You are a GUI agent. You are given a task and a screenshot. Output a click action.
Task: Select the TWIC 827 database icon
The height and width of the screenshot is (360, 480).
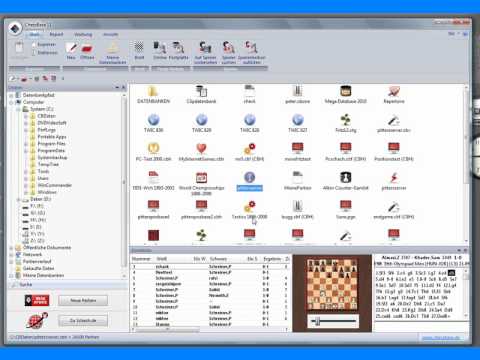298,120
